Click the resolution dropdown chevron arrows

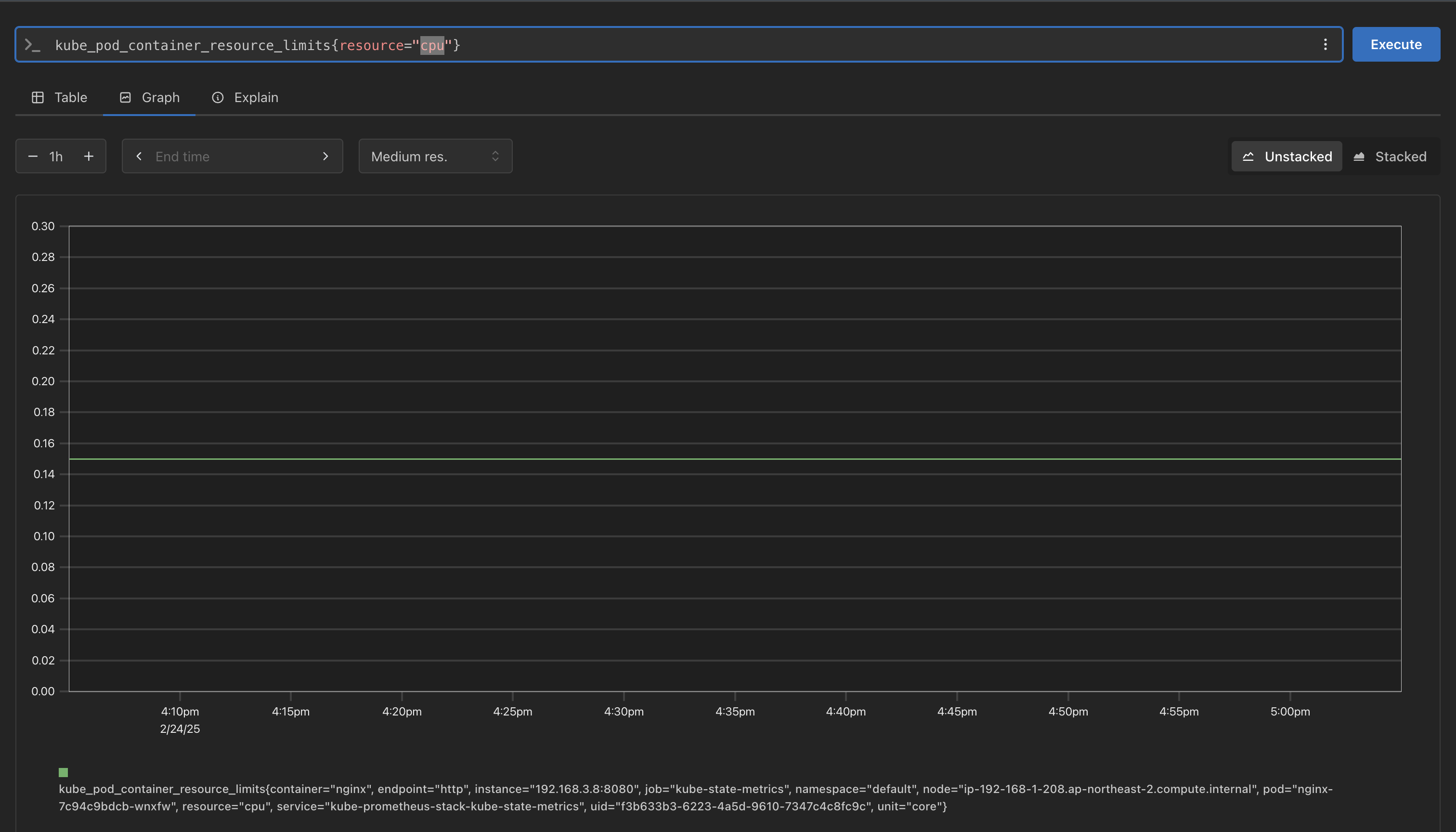point(495,156)
